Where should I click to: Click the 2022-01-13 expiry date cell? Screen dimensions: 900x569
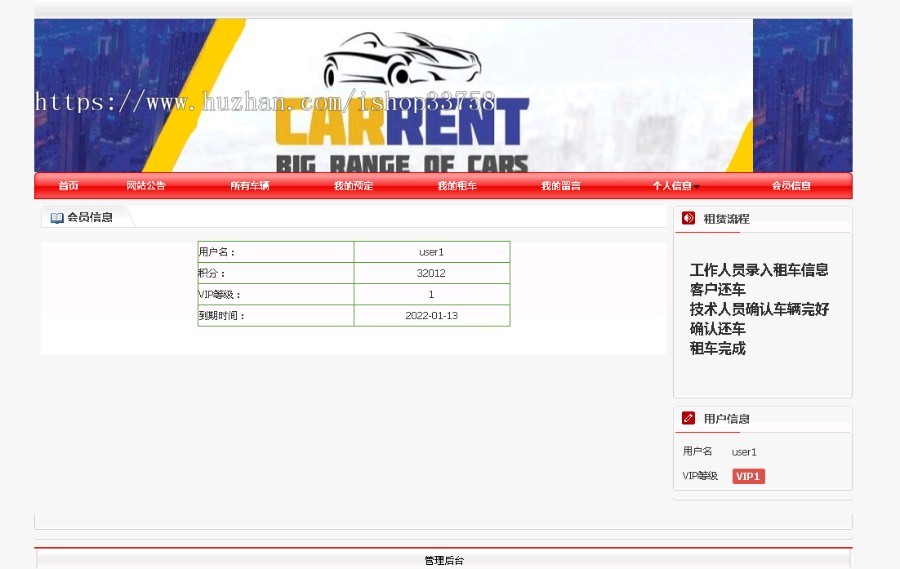tap(432, 315)
